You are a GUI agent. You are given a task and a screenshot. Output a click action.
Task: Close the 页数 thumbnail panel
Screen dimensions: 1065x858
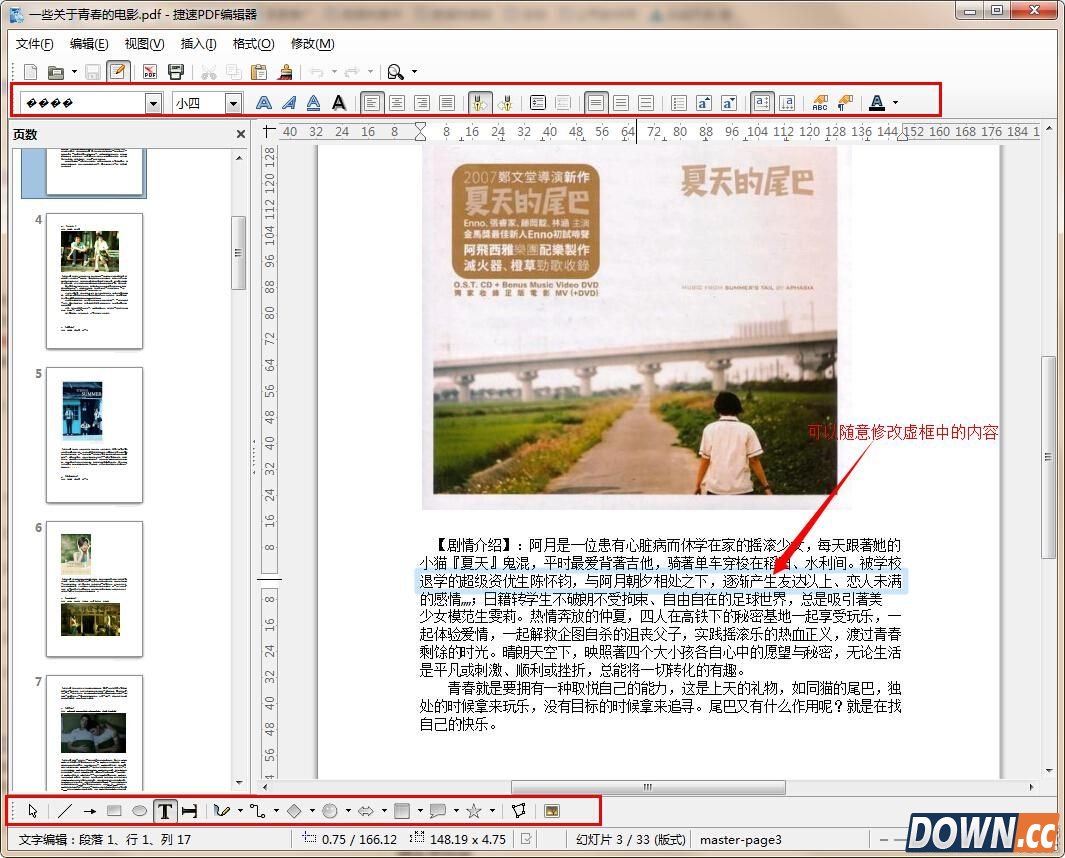click(238, 133)
